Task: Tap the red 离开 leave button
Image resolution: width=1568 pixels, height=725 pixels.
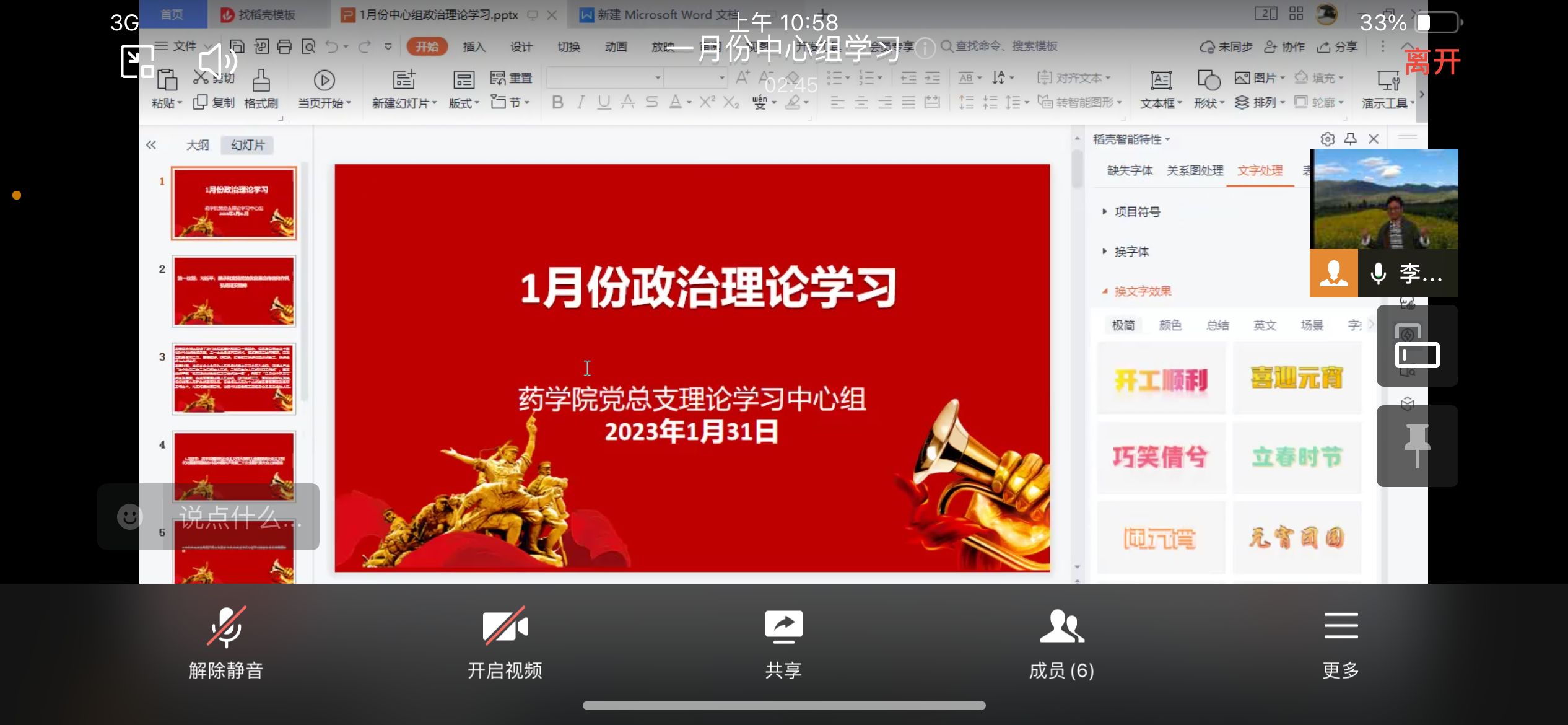Action: point(1432,62)
